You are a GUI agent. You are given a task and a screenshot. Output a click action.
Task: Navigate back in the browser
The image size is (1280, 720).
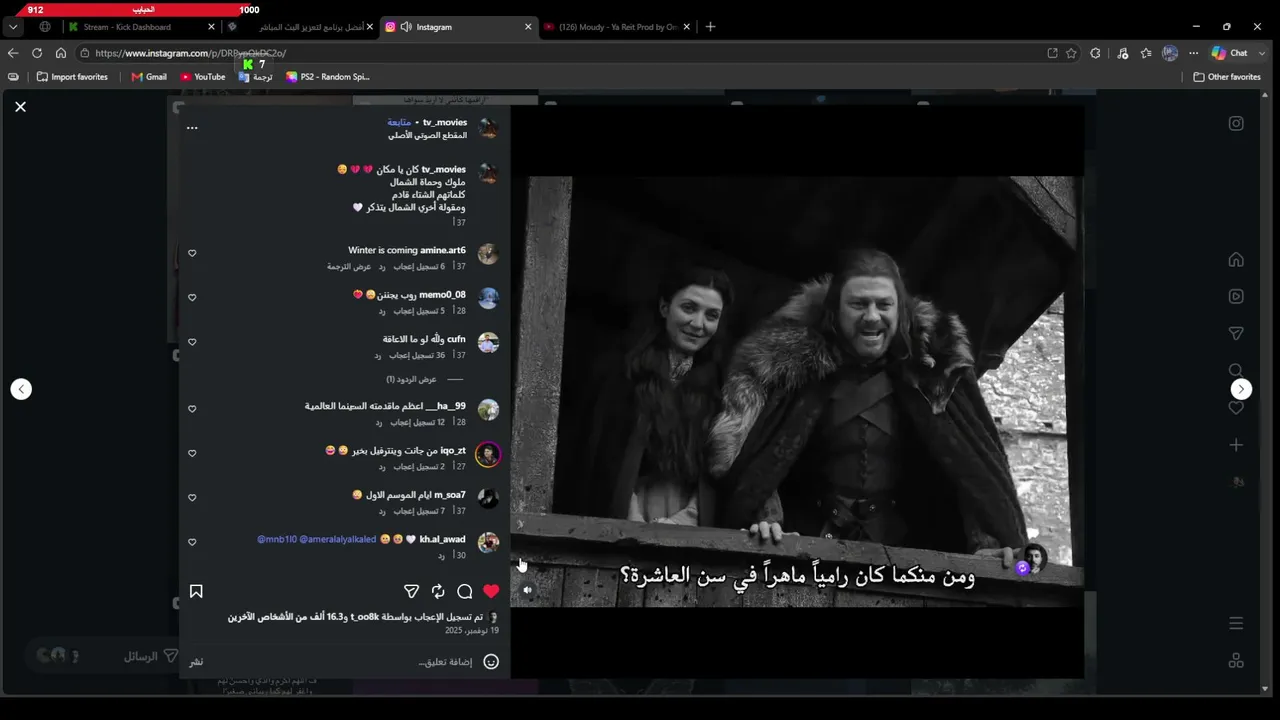13,53
